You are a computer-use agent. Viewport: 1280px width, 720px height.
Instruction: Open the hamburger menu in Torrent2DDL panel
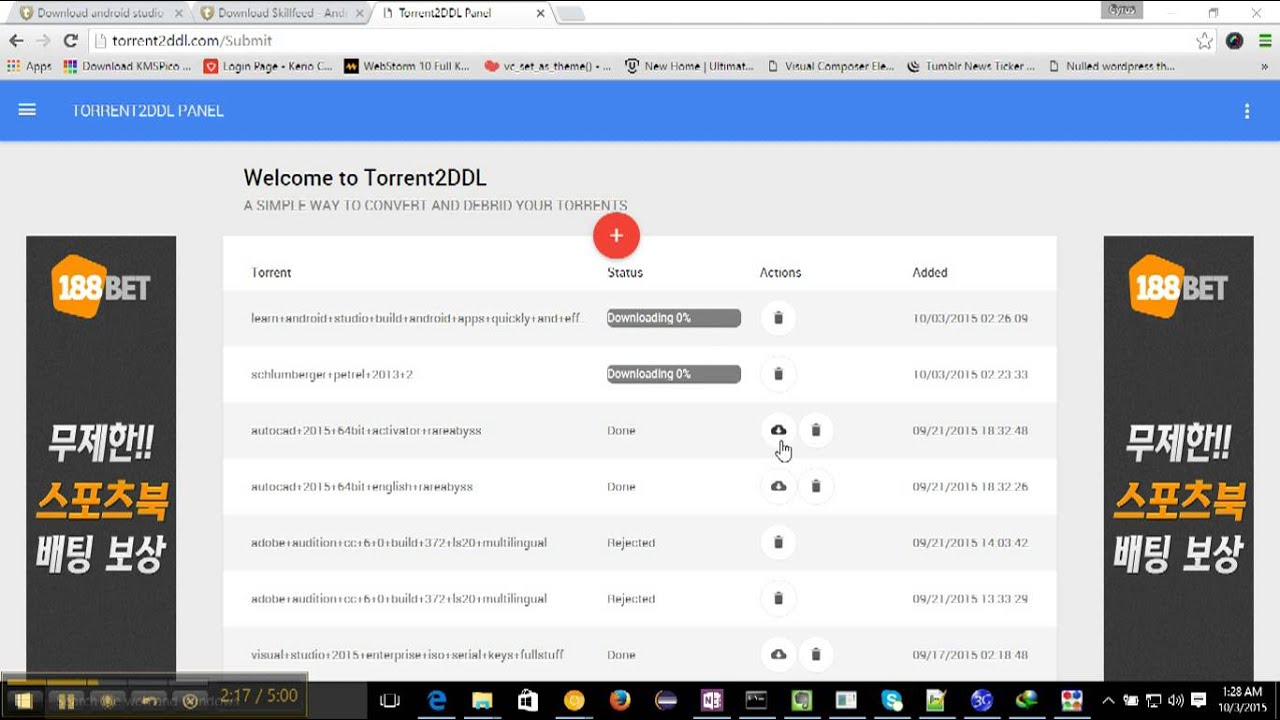click(27, 110)
